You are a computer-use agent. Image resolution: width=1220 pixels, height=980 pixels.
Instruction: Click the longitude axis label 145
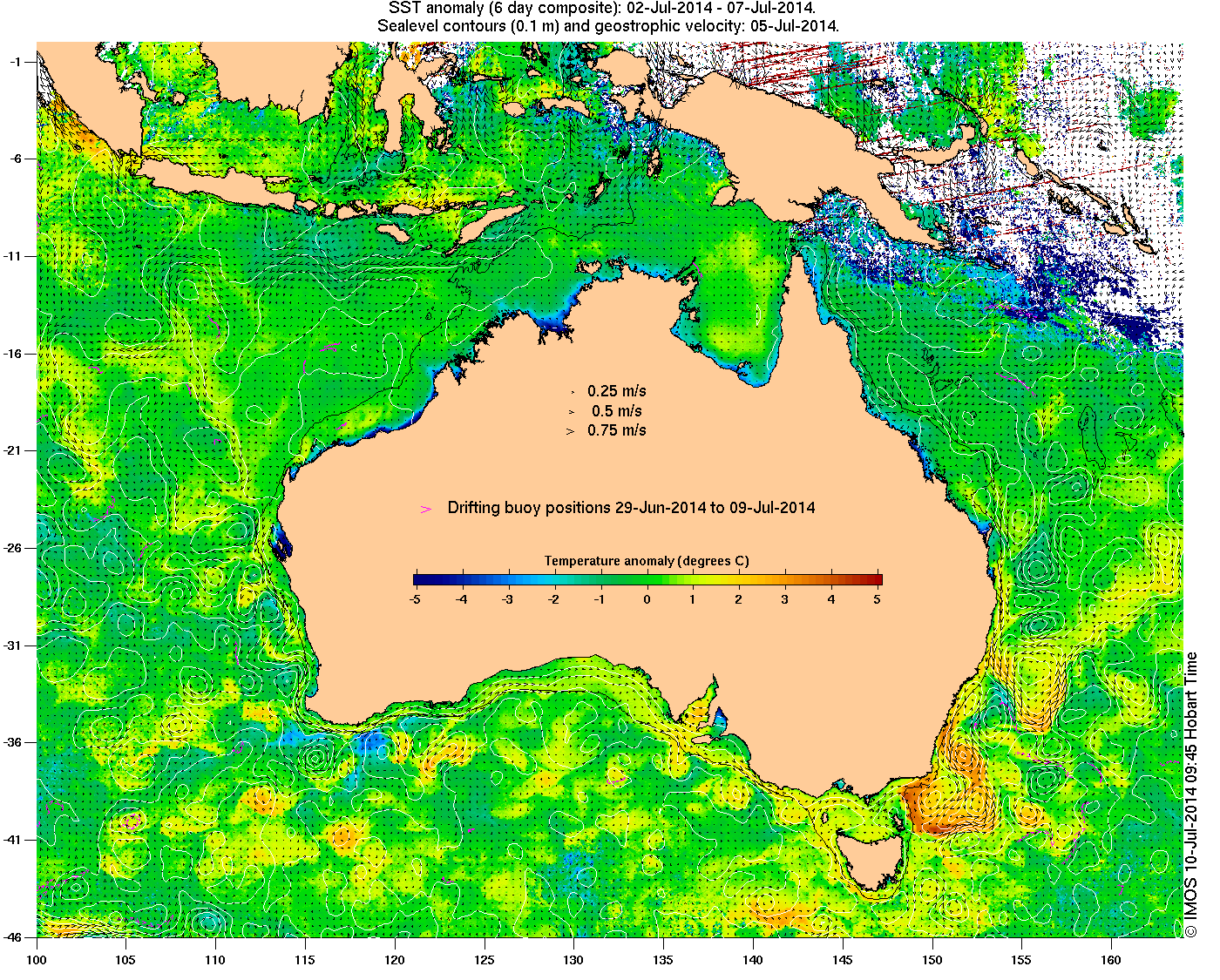point(843,960)
